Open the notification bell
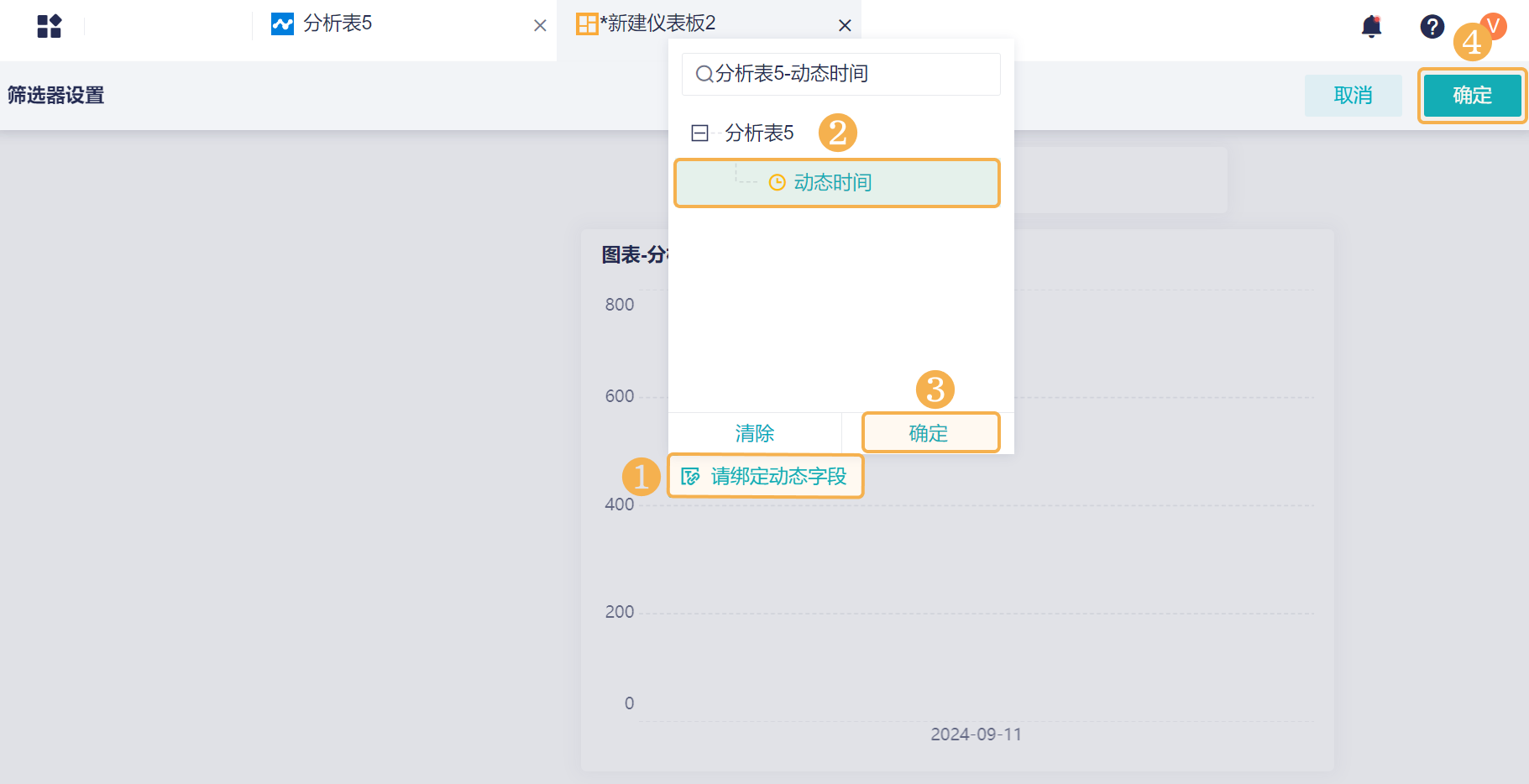 tap(1371, 26)
